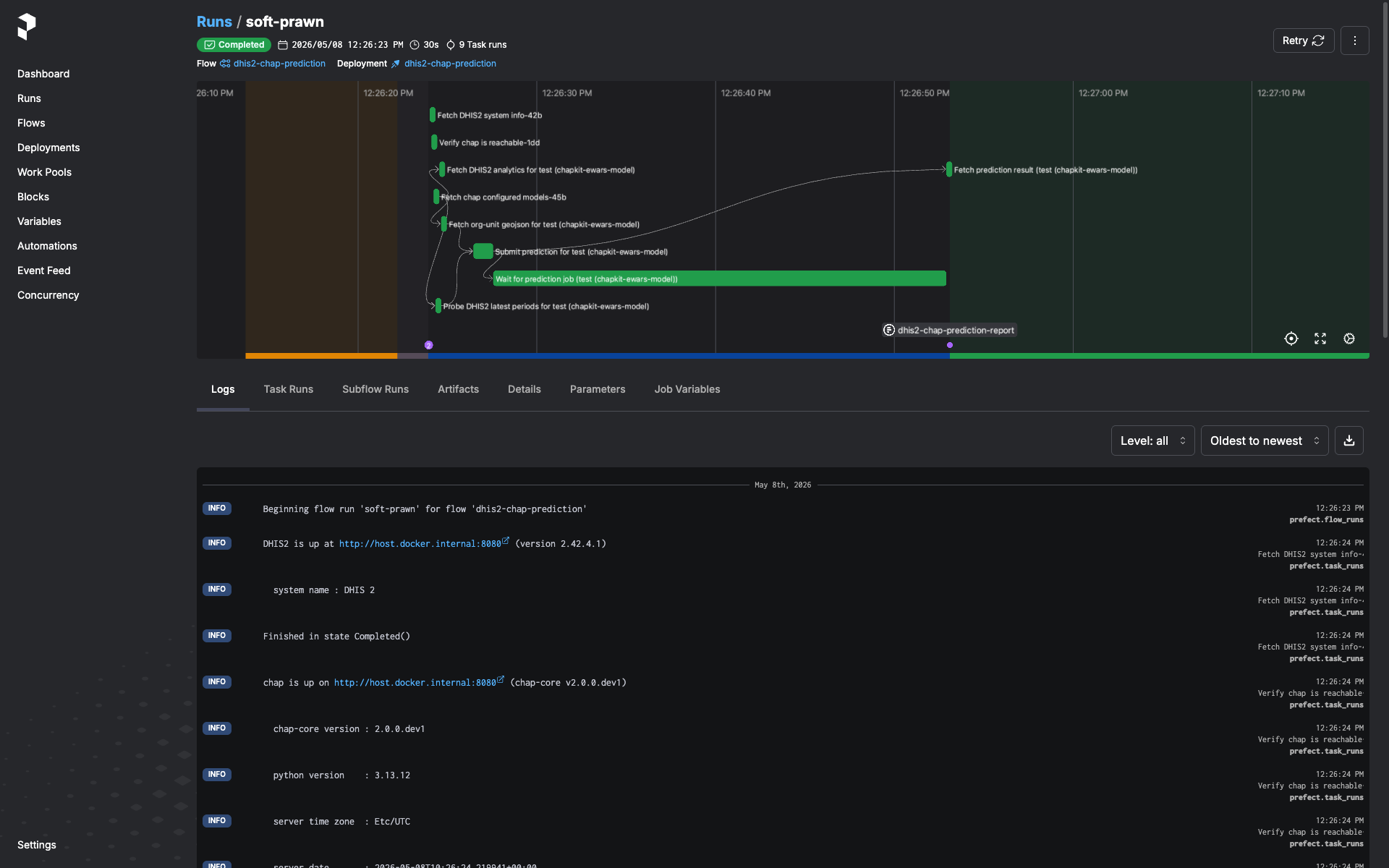The image size is (1389, 868).
Task: Select the Probe DHIS2 latest periods node
Action: [x=438, y=306]
